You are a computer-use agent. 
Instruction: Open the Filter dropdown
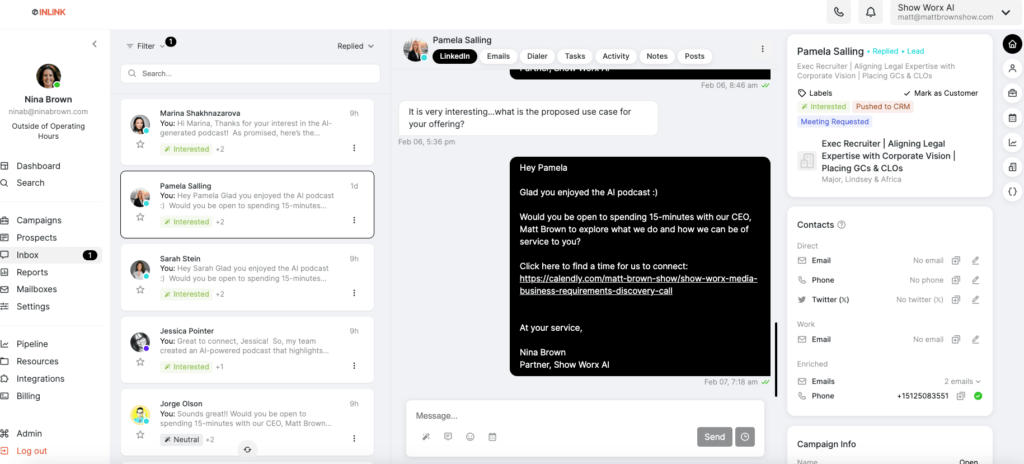point(146,46)
